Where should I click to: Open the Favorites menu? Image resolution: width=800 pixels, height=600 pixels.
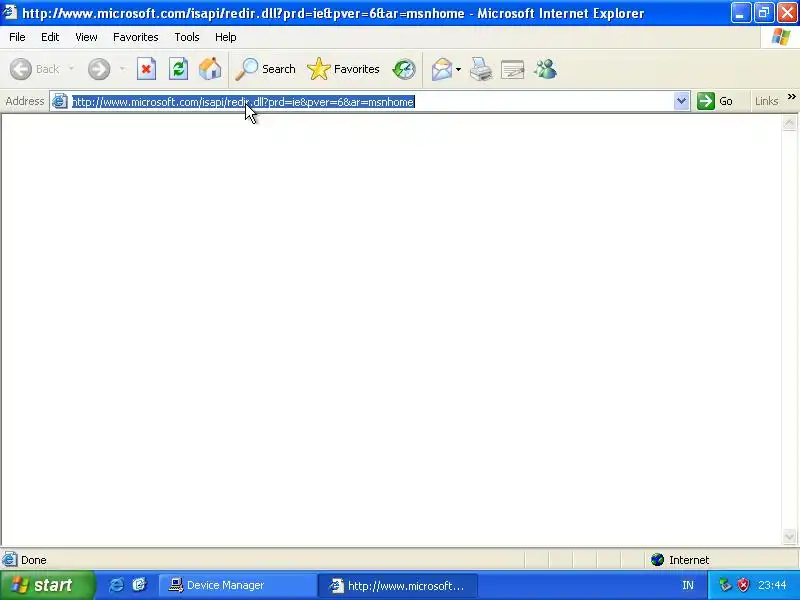[136, 37]
